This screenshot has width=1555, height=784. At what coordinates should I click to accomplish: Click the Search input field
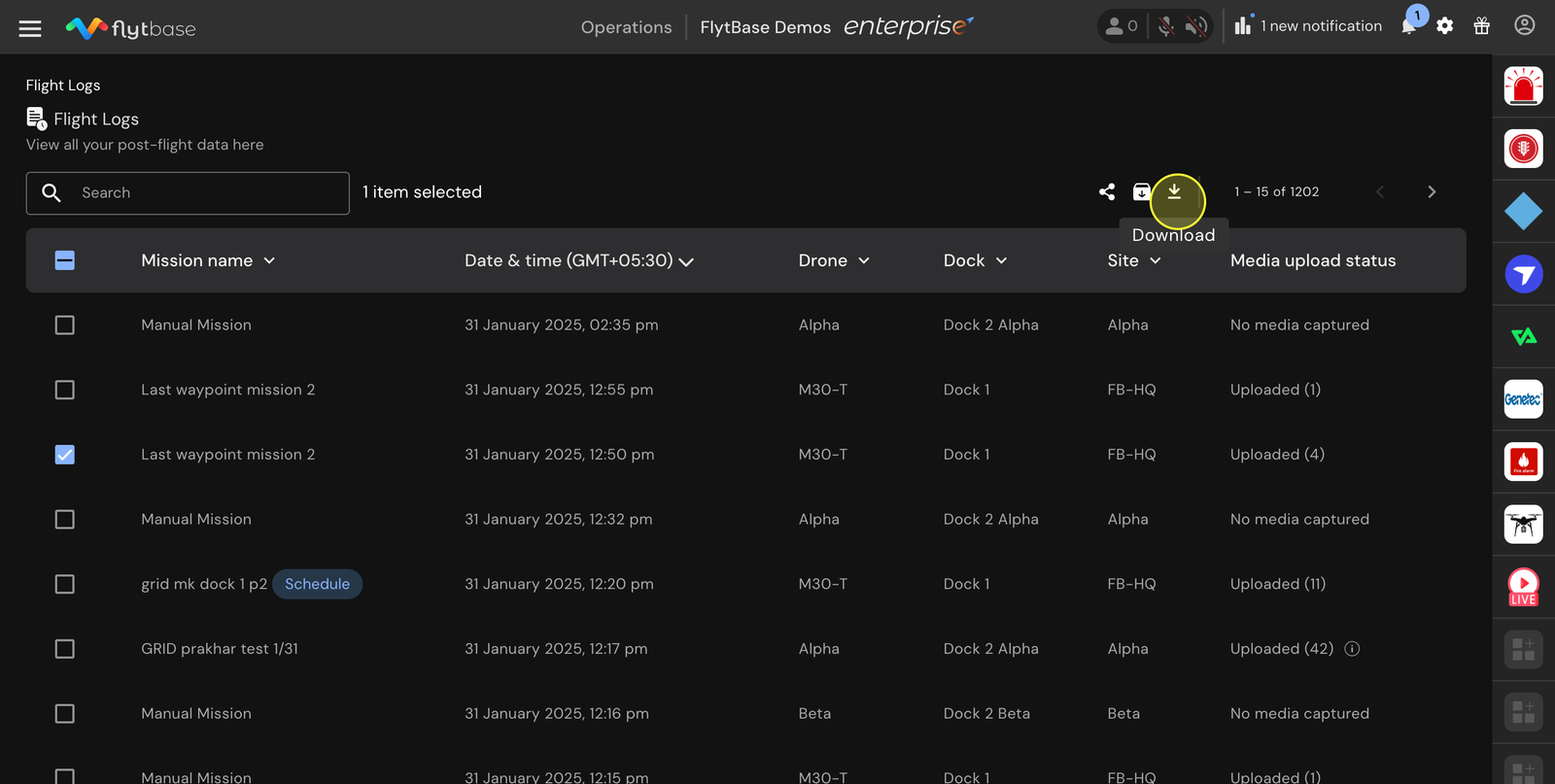coord(188,193)
